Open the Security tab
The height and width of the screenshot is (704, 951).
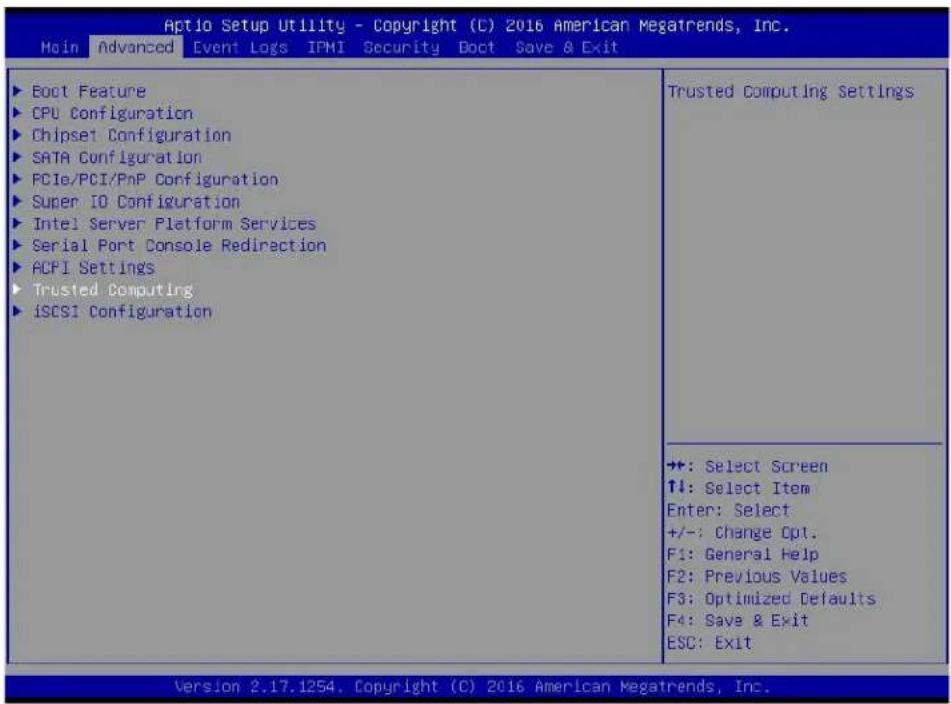click(401, 47)
